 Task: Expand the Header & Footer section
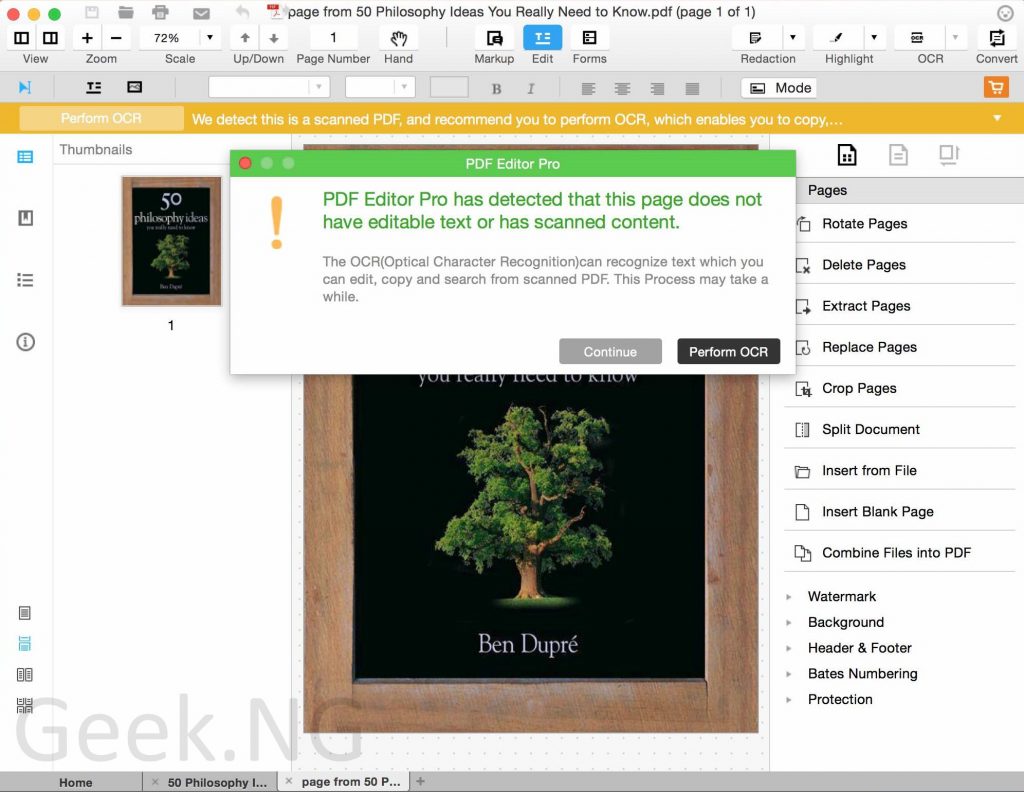pyautogui.click(x=789, y=648)
